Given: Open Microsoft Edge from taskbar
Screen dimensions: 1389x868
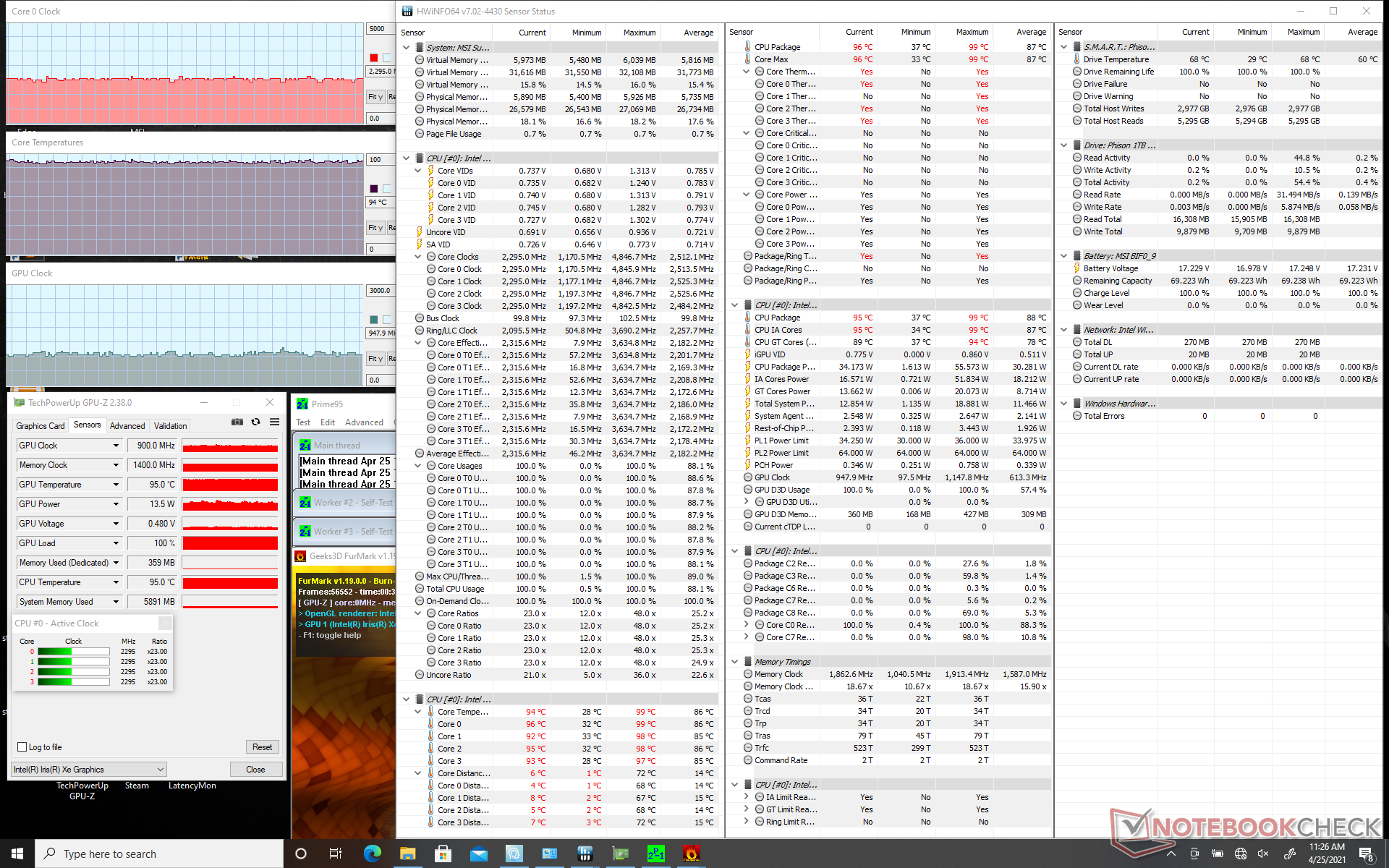Looking at the screenshot, I should point(373,854).
